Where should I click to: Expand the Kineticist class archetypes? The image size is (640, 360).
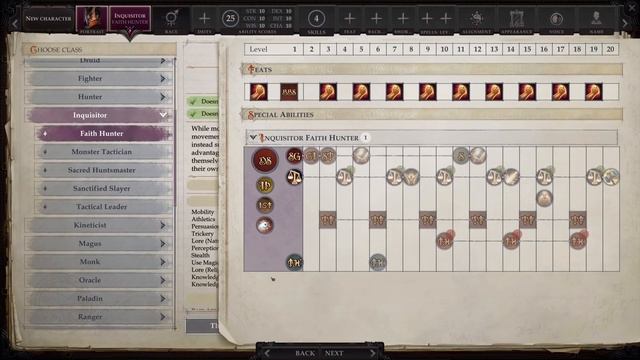163,225
